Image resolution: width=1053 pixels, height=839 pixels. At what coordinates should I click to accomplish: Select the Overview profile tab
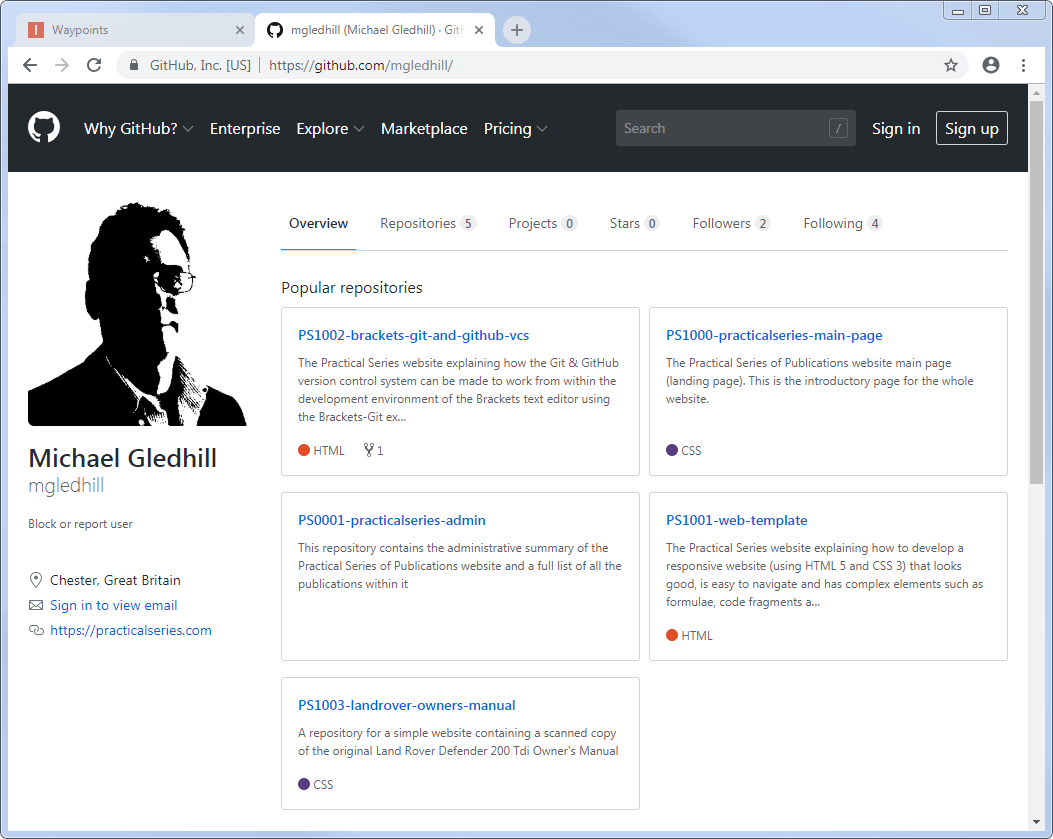(x=318, y=223)
